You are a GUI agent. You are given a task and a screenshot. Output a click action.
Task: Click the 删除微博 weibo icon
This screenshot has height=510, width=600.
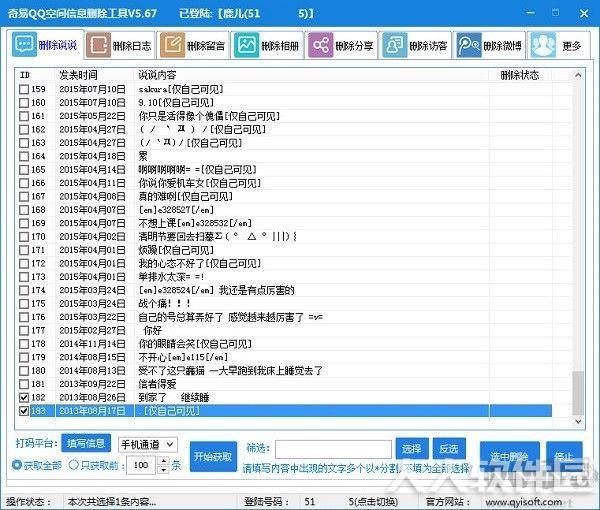pos(469,45)
